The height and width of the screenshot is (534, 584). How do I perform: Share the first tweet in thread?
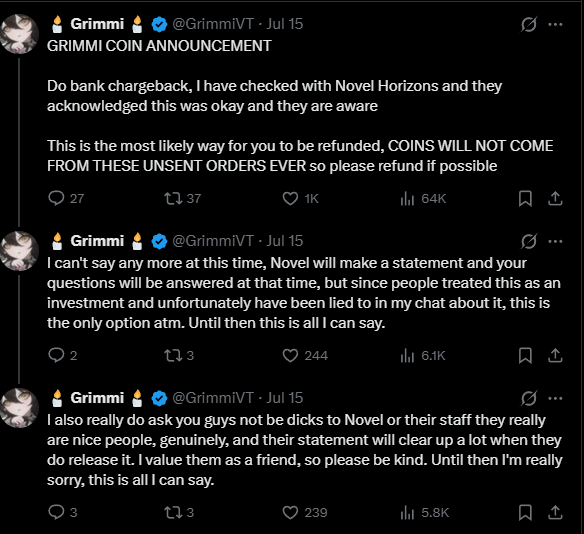point(555,198)
